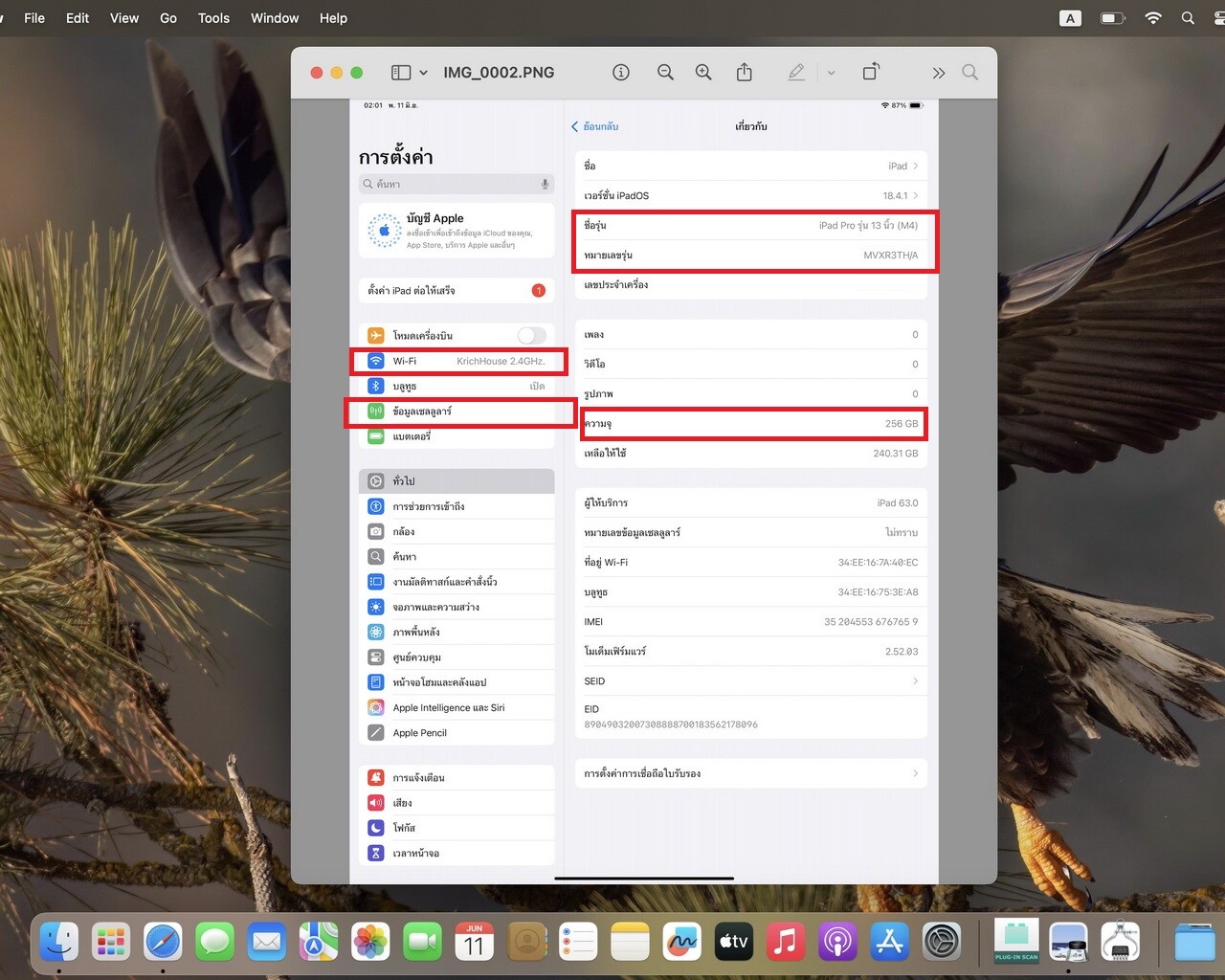Rotate the image with the toolbar button

[x=871, y=72]
